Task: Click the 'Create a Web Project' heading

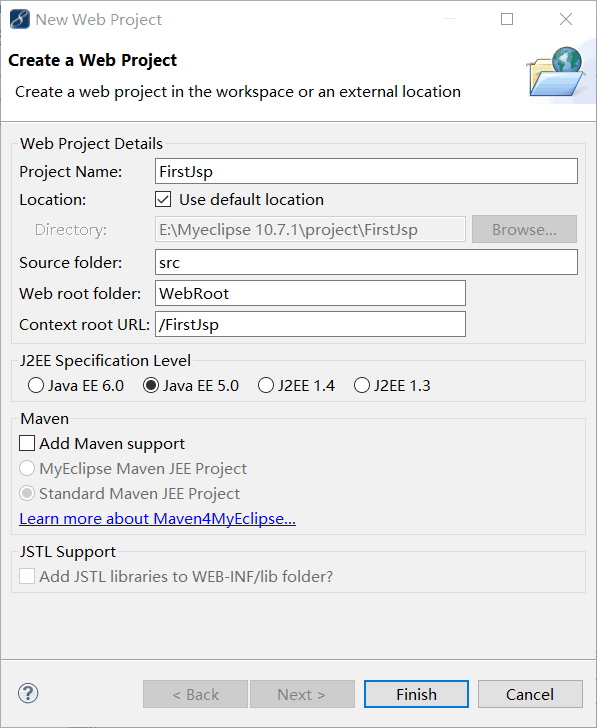Action: point(92,60)
